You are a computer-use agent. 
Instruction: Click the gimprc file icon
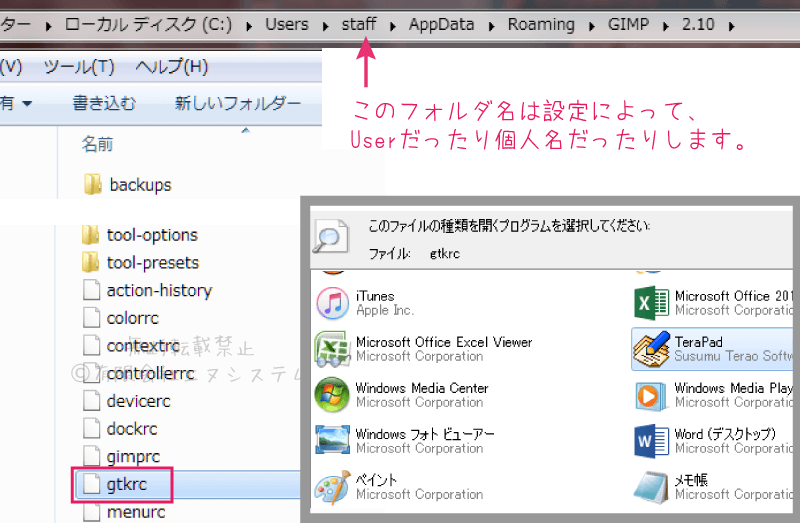(91, 456)
